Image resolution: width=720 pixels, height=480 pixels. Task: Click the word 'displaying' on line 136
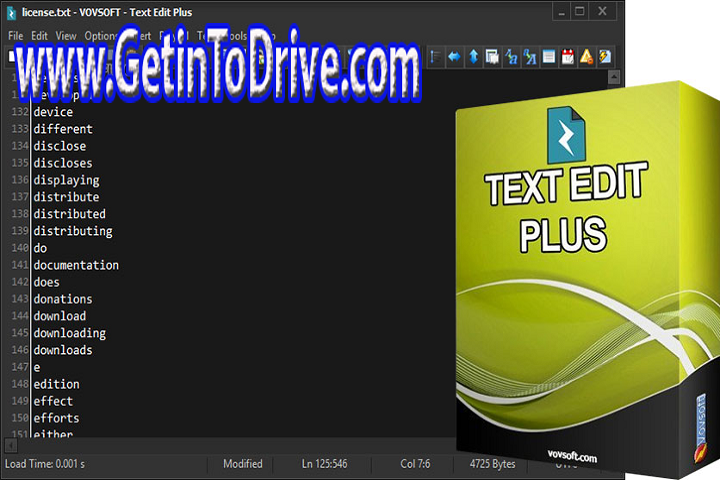(66, 180)
